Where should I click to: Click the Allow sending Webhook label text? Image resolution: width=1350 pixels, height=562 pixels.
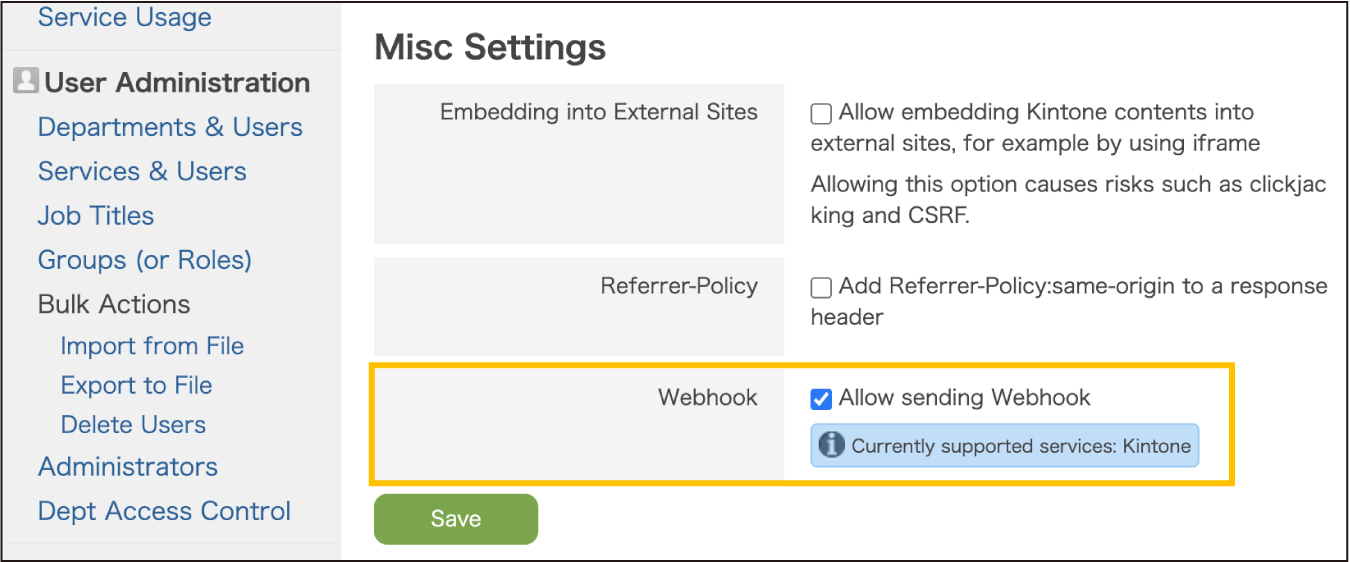coord(964,398)
